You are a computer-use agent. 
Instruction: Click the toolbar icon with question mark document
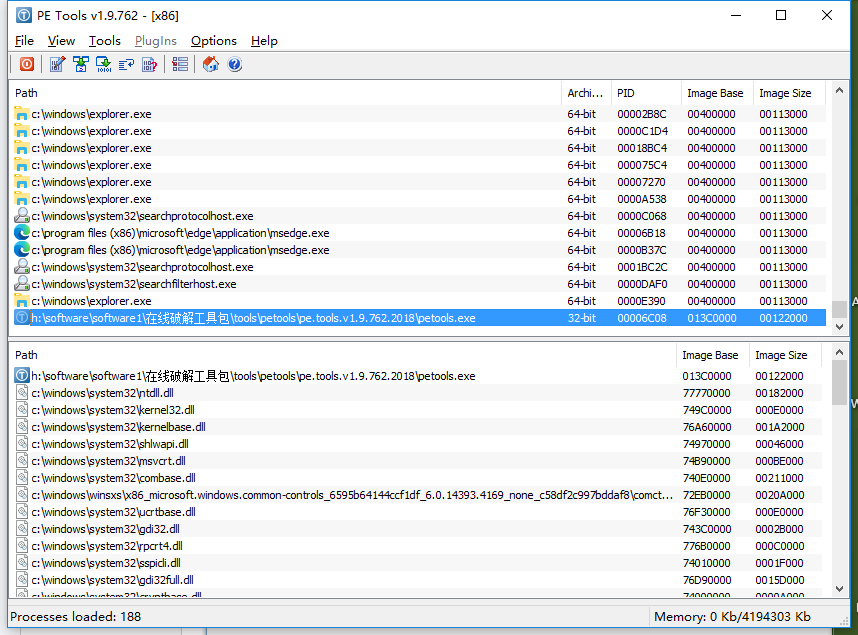click(150, 65)
